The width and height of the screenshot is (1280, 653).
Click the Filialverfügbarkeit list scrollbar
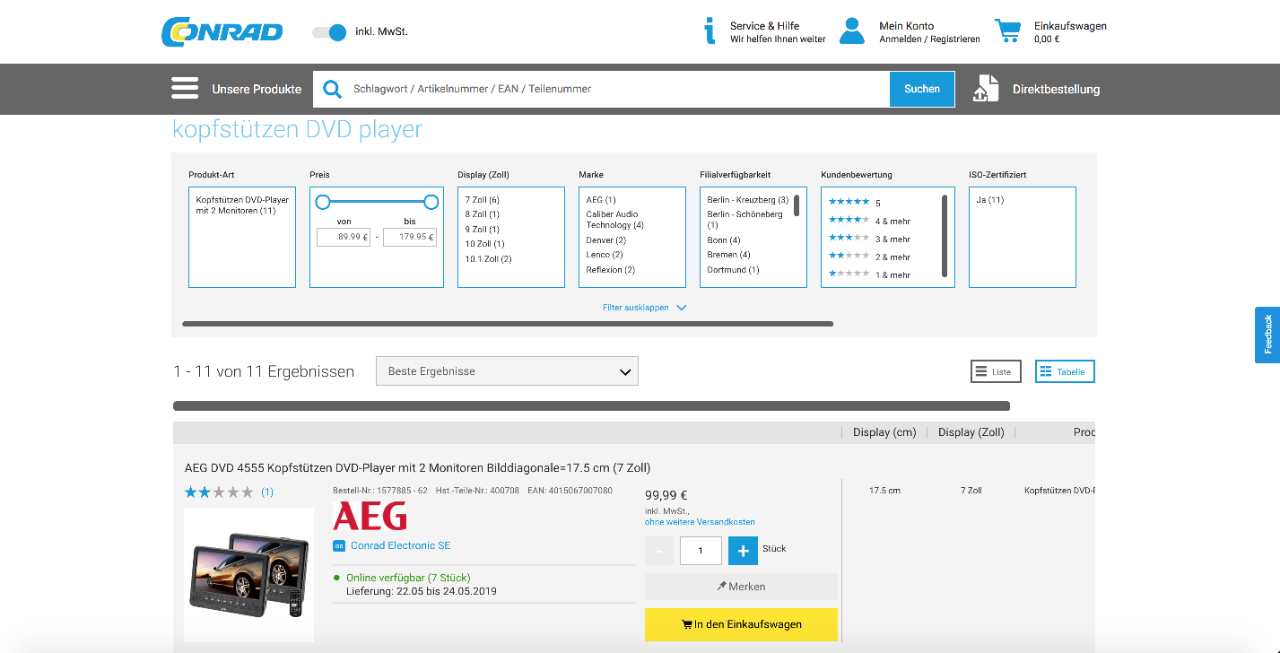point(797,205)
